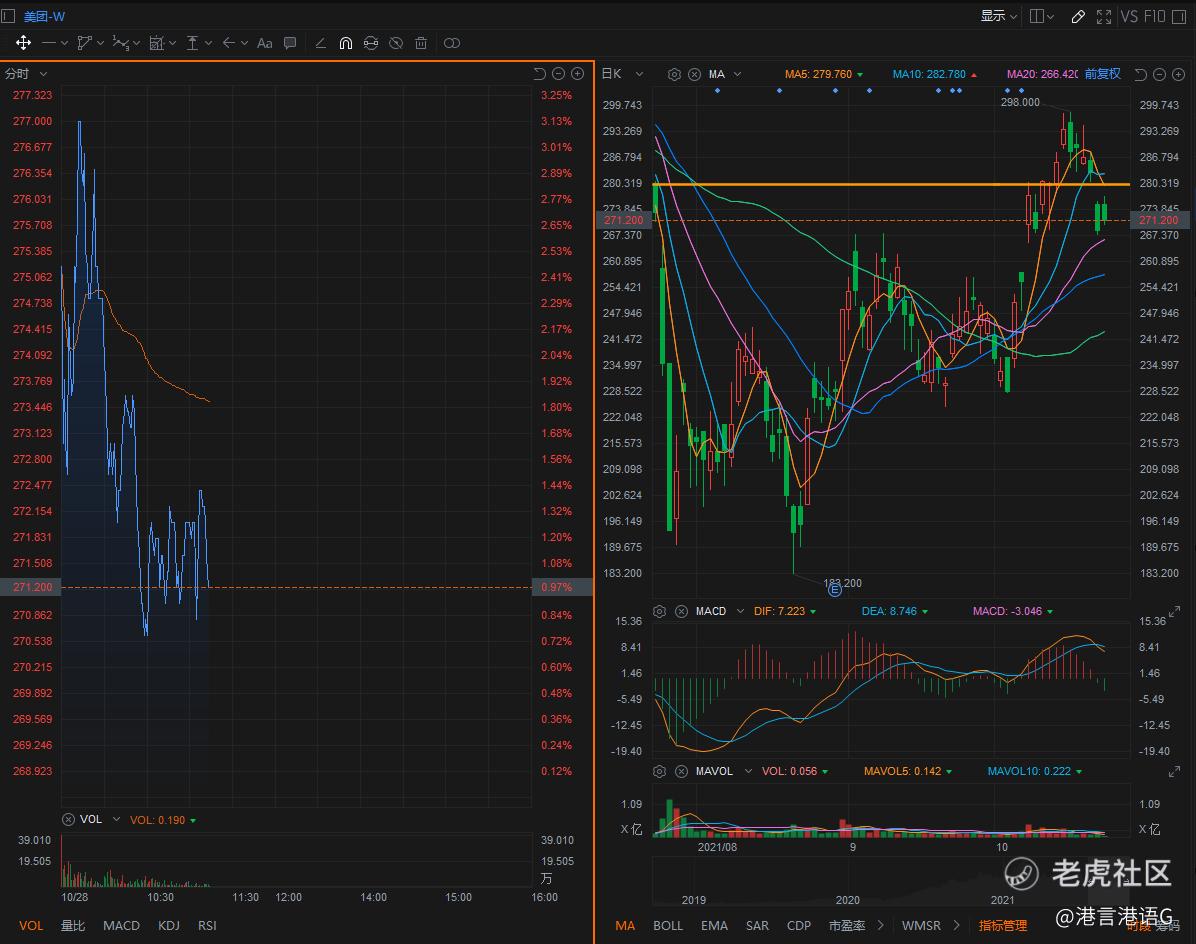Open MACD indicator settings gear
Image resolution: width=1196 pixels, height=944 pixels.
coord(659,611)
